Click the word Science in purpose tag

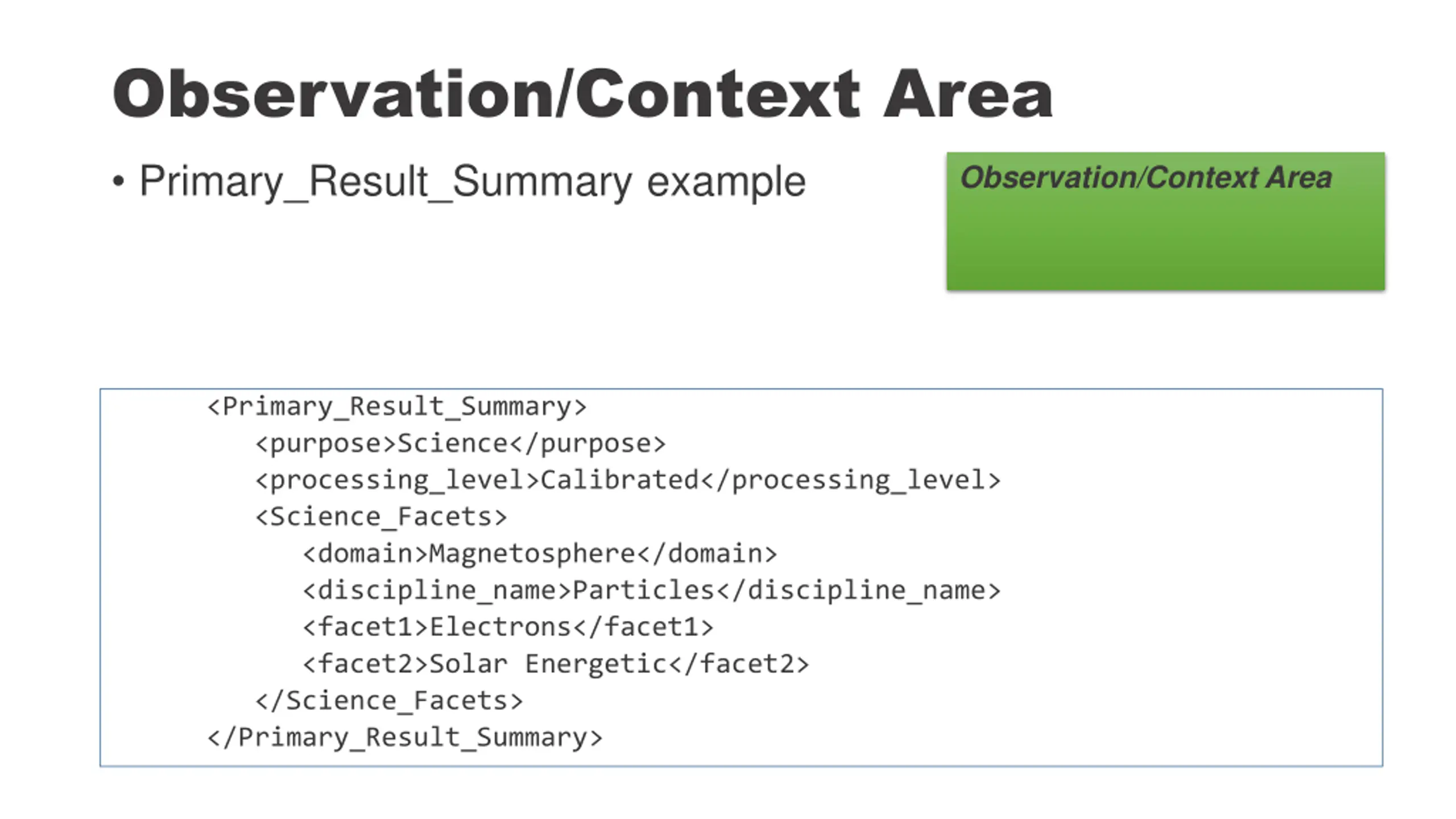pos(453,443)
